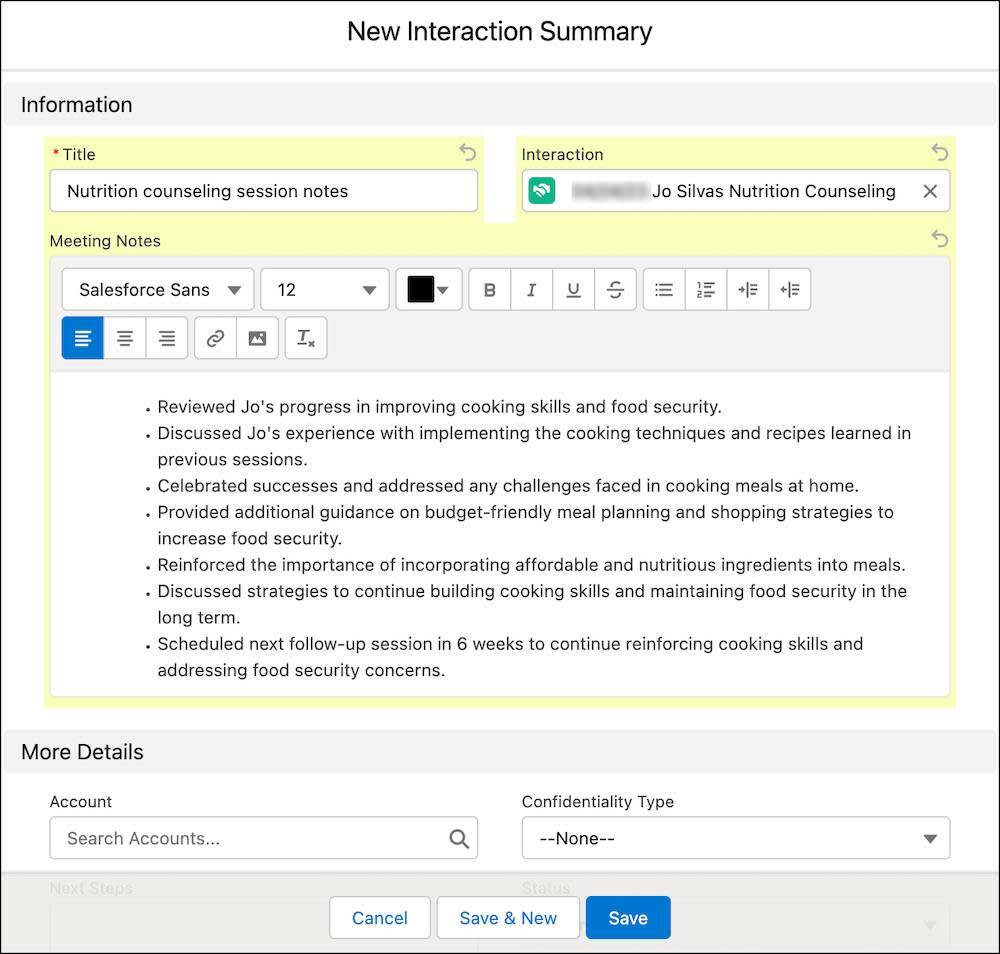
Task: Select the bulleted list icon
Action: (x=663, y=289)
